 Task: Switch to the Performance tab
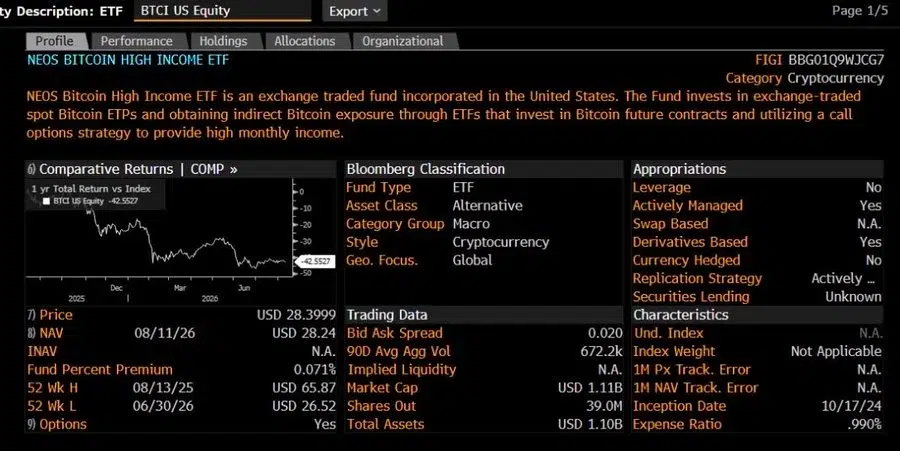tap(137, 41)
